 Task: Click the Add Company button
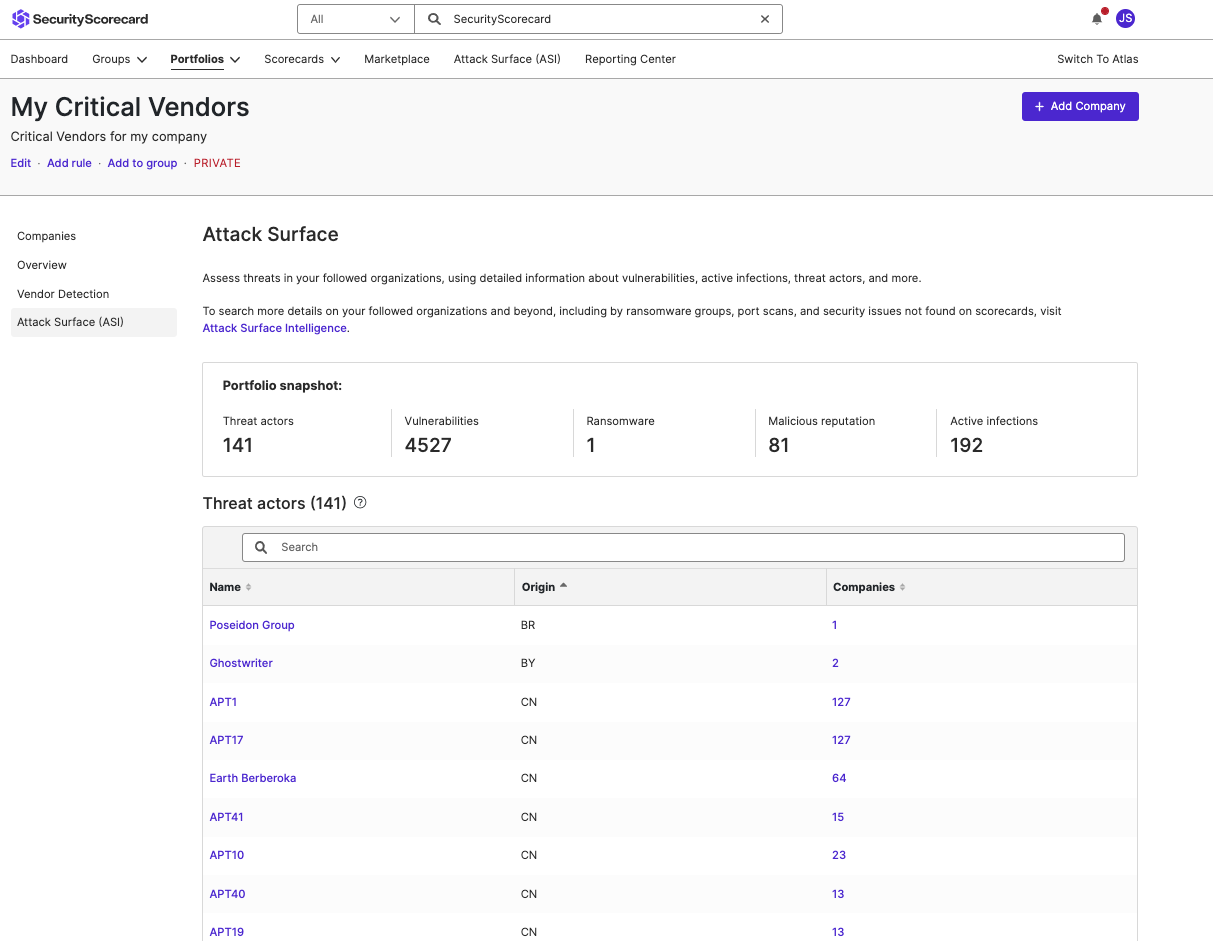tap(1080, 106)
